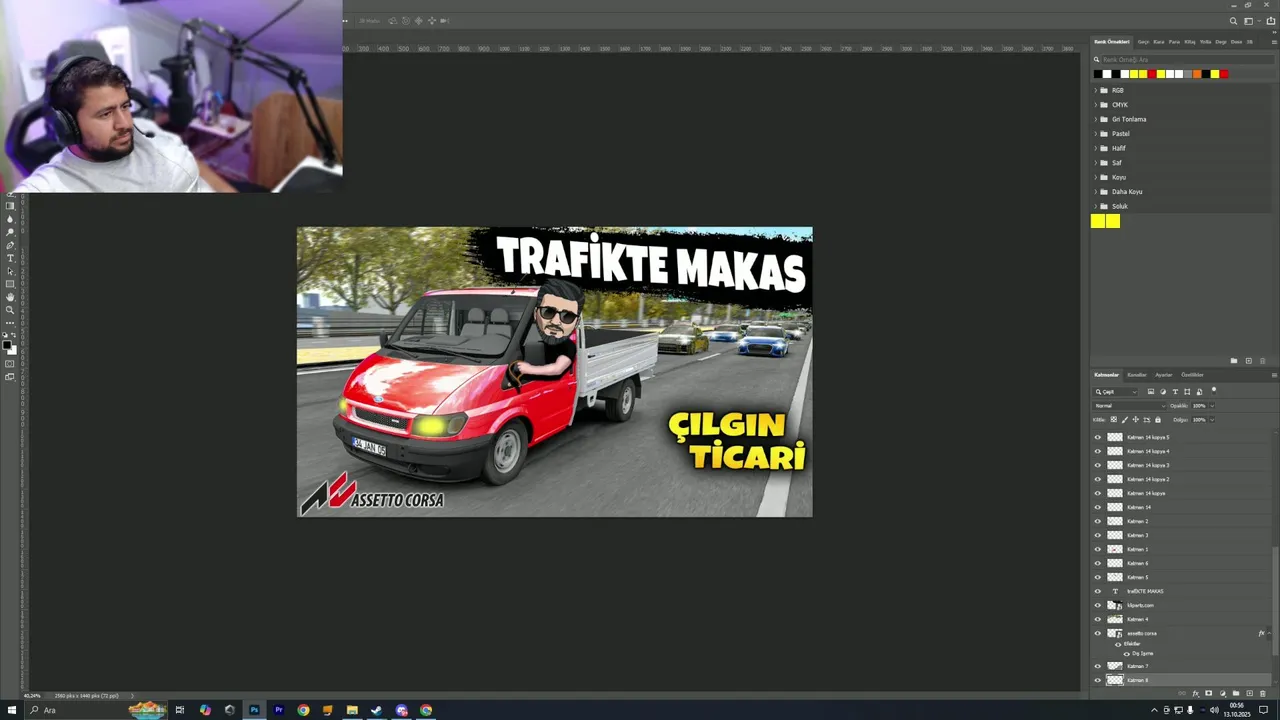Select the Katman 8 layer thumbnail
The image size is (1280, 720).
point(1114,680)
